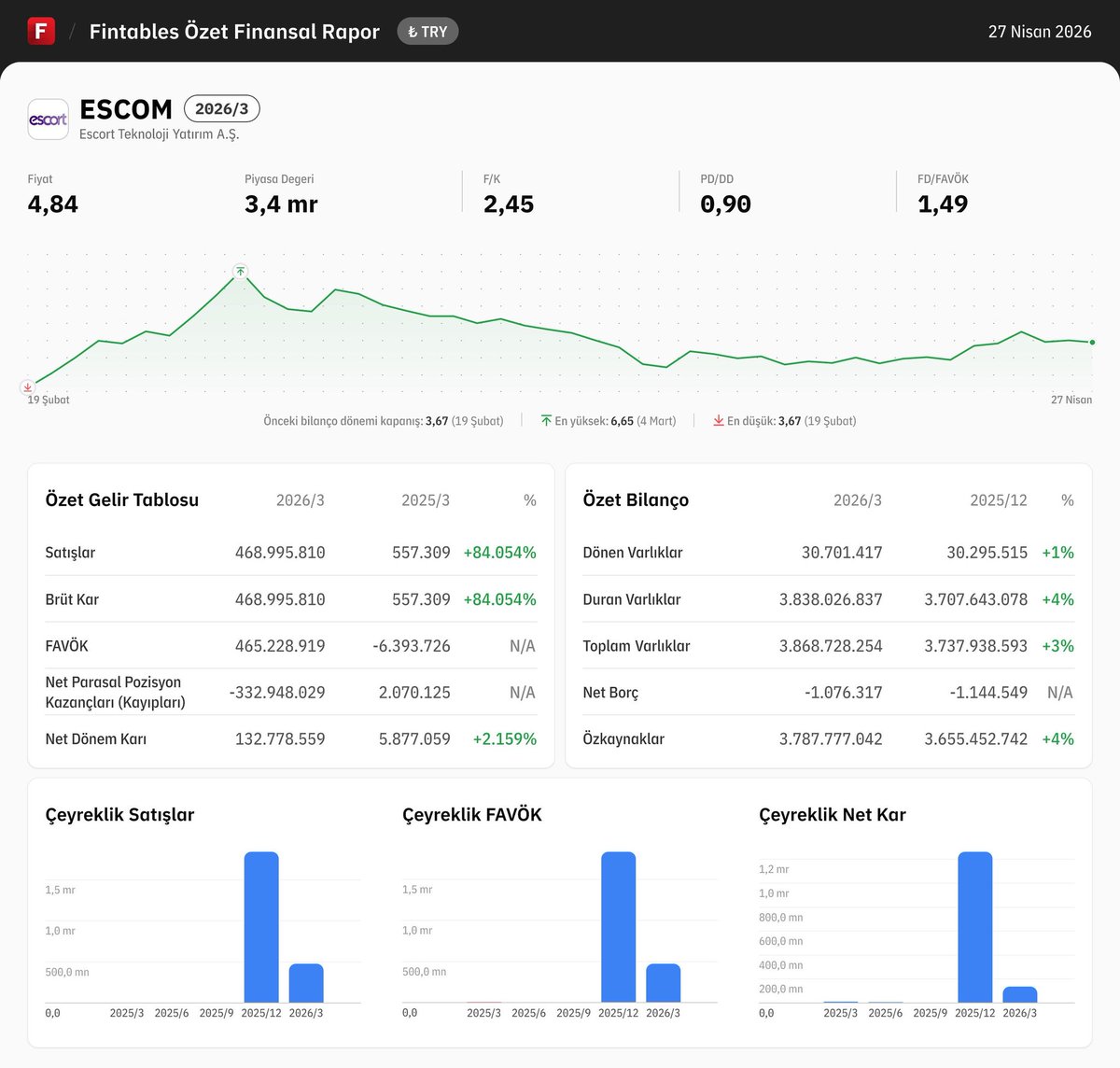Click the FAVÖK value 465.228.919
Image resolution: width=1120 pixels, height=1068 pixels.
click(280, 646)
